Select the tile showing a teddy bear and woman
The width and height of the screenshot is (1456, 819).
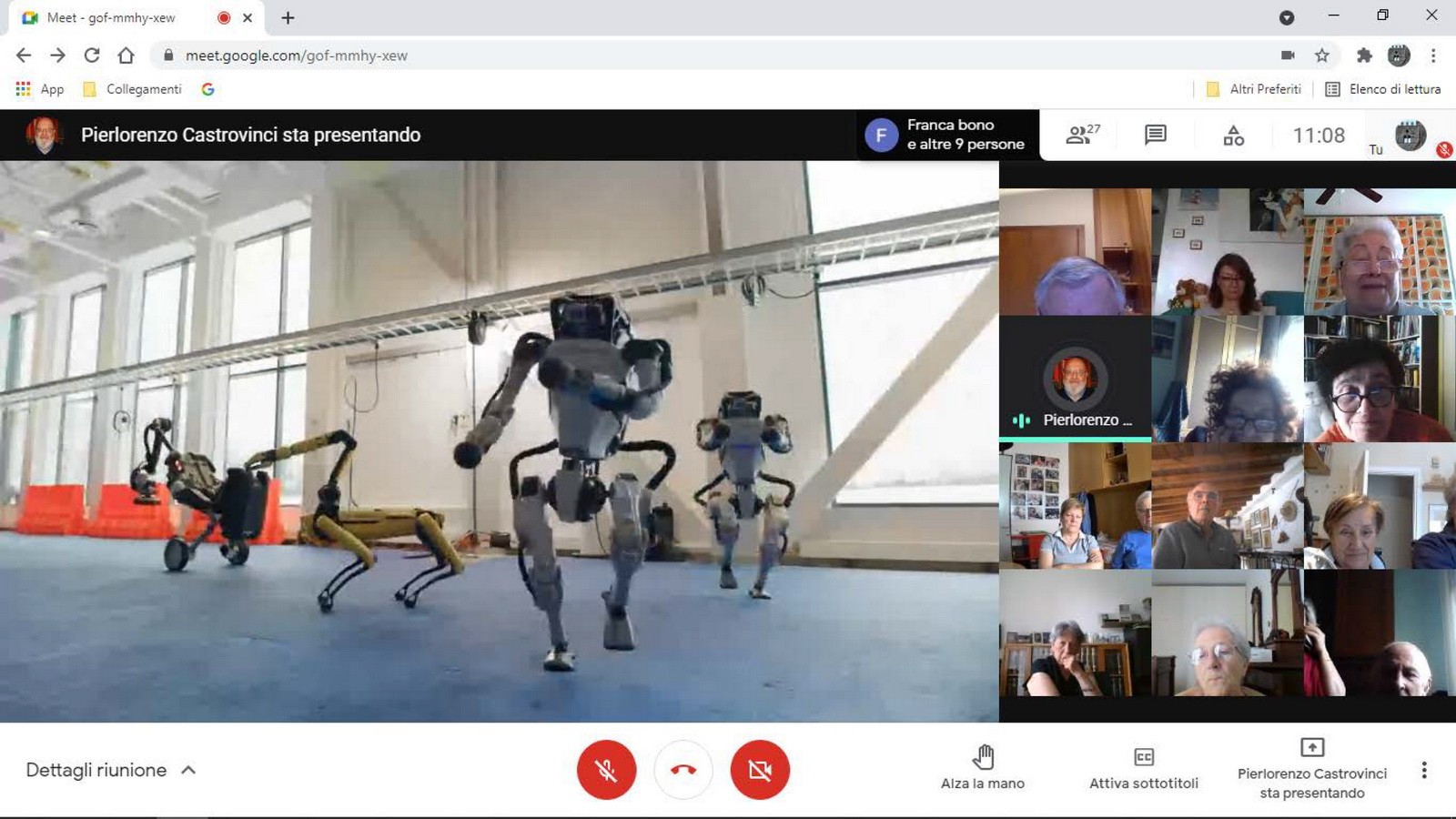(x=1228, y=252)
